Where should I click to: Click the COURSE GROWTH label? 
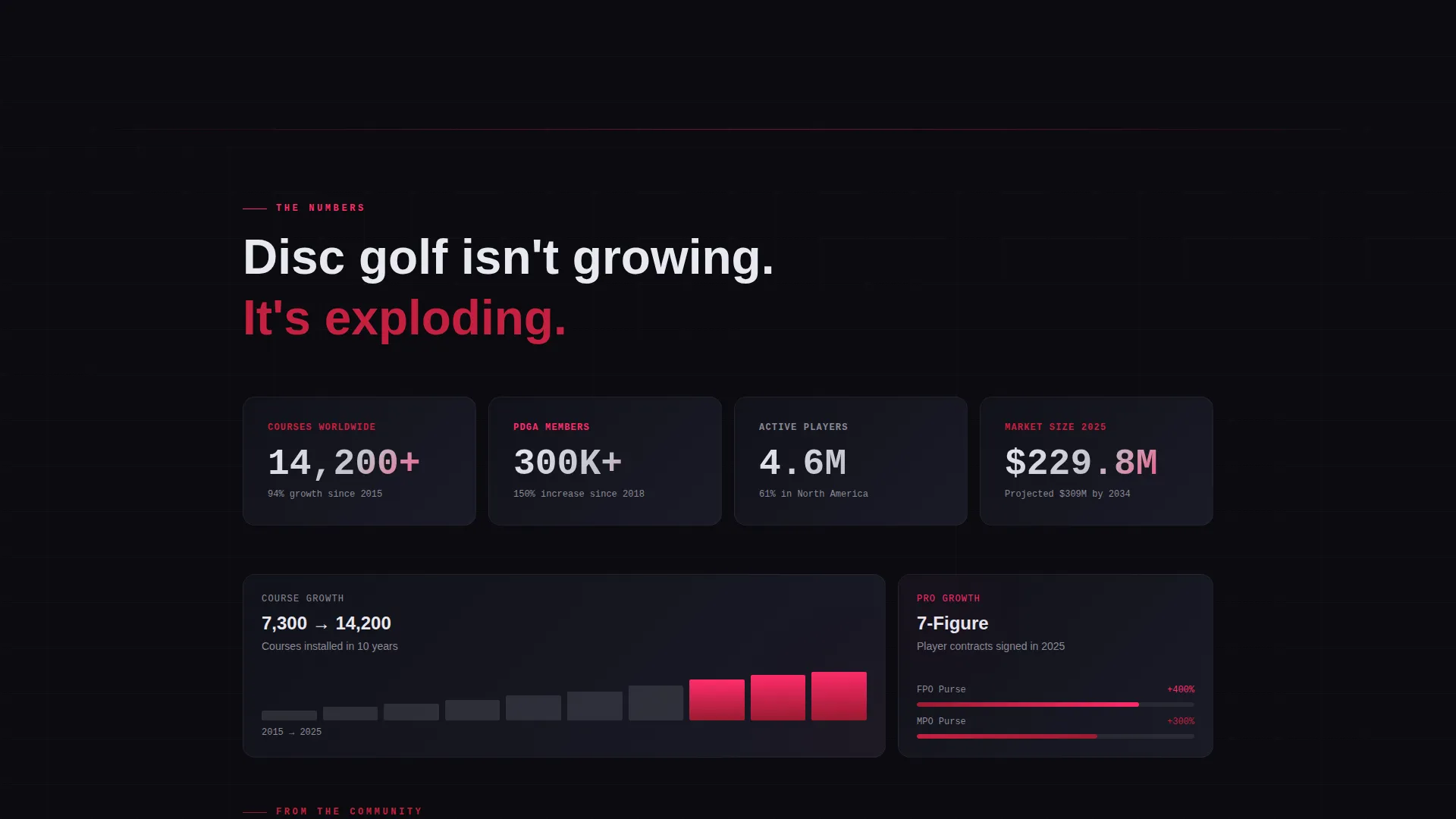click(x=303, y=598)
